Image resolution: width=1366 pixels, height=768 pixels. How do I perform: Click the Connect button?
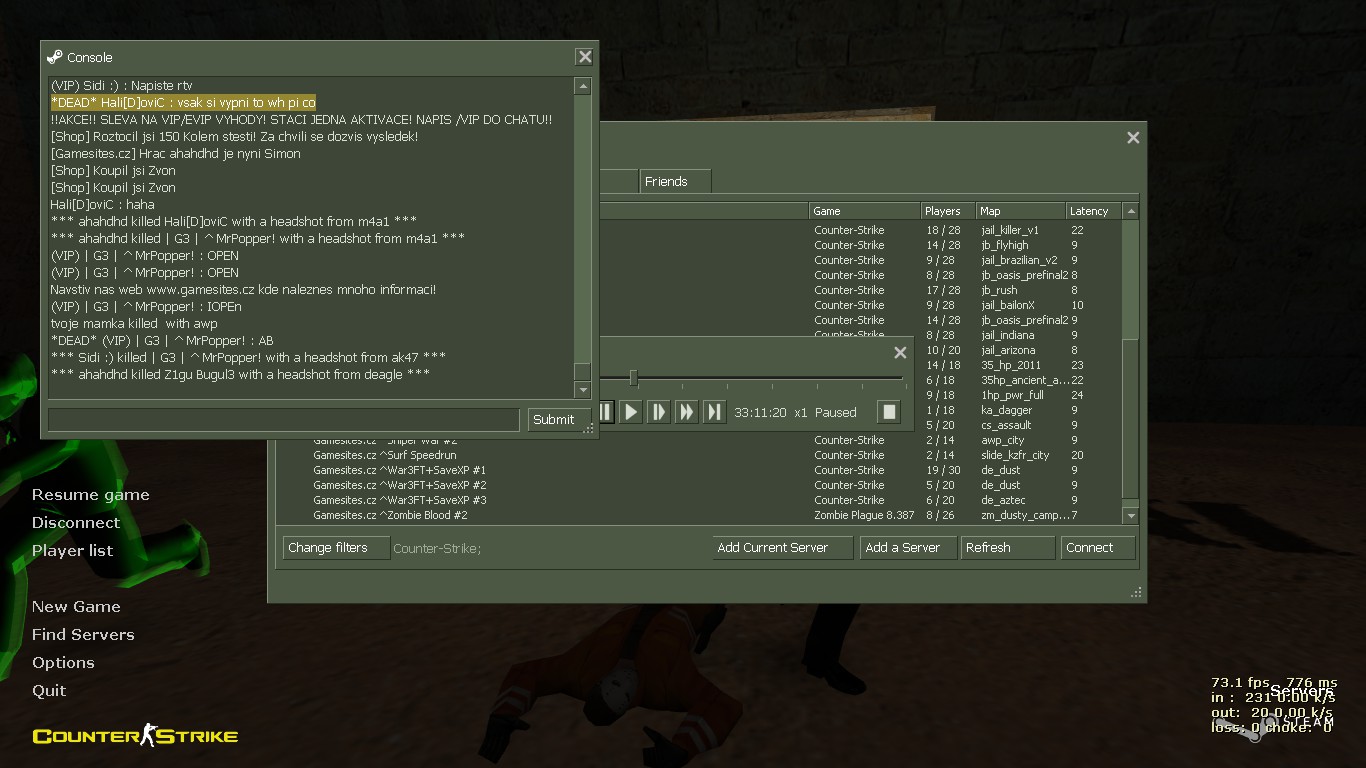(x=1097, y=548)
